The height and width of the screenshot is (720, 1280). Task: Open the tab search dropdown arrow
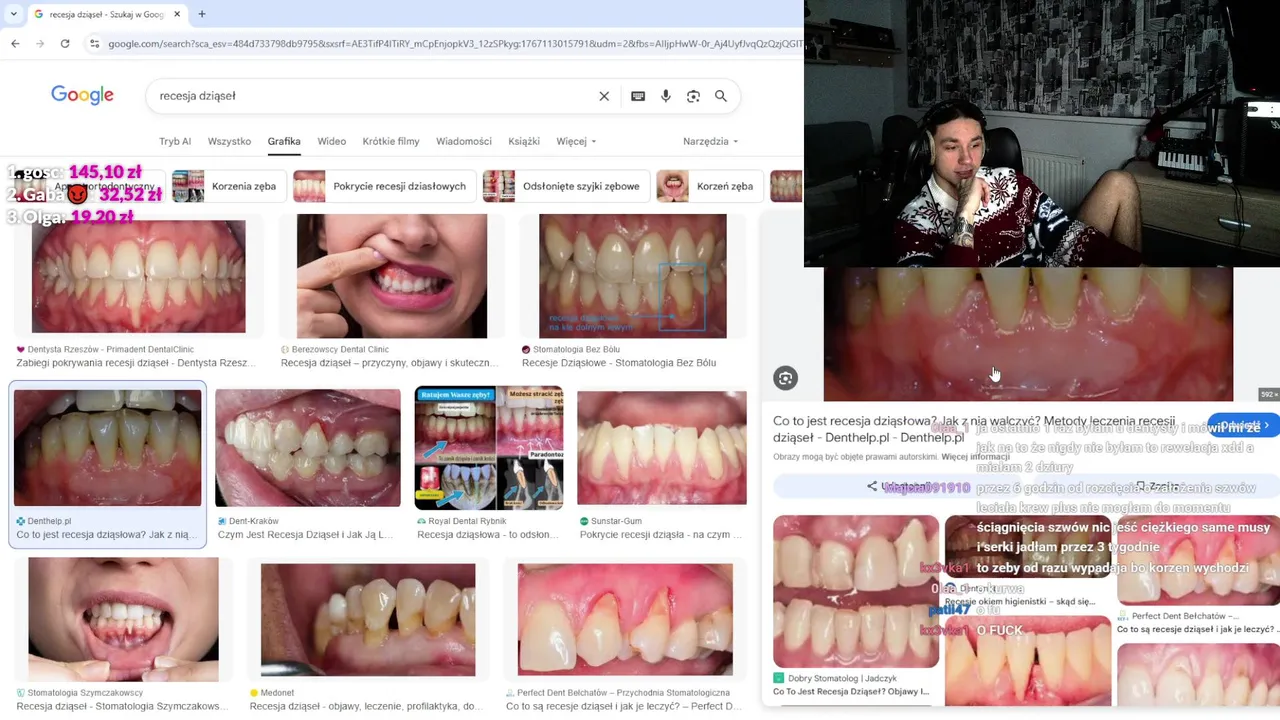pyautogui.click(x=13, y=14)
